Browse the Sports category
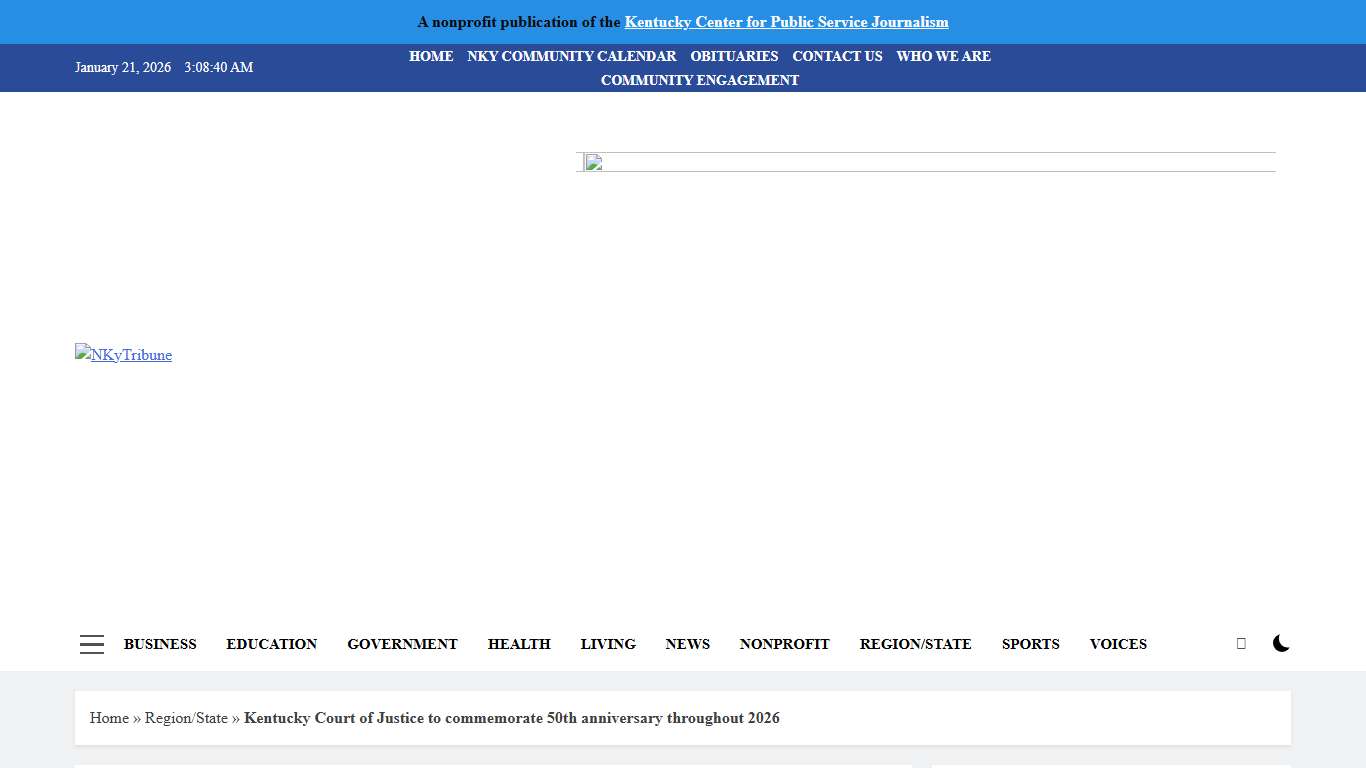The image size is (1366, 768). coord(1030,644)
